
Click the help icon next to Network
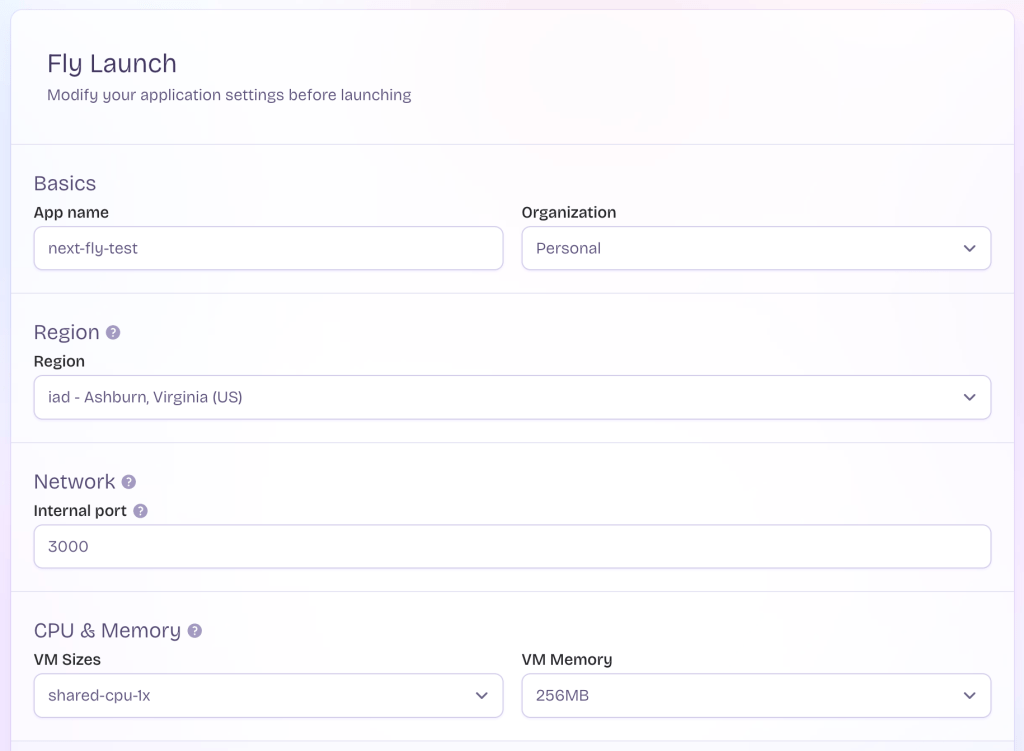point(129,482)
